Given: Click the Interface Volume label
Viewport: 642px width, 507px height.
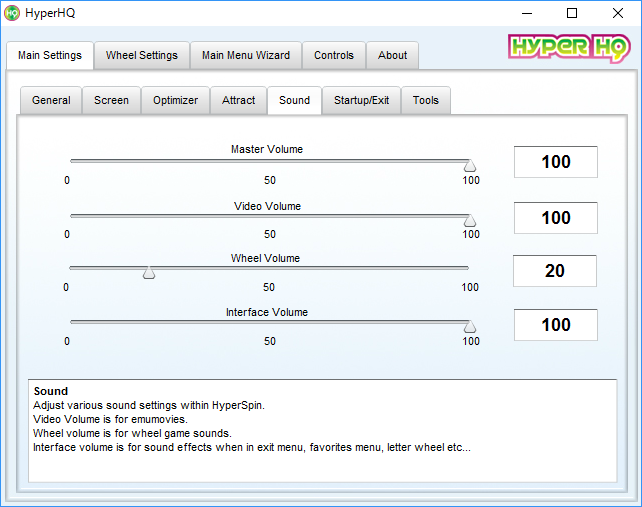Looking at the screenshot, I should point(267,312).
